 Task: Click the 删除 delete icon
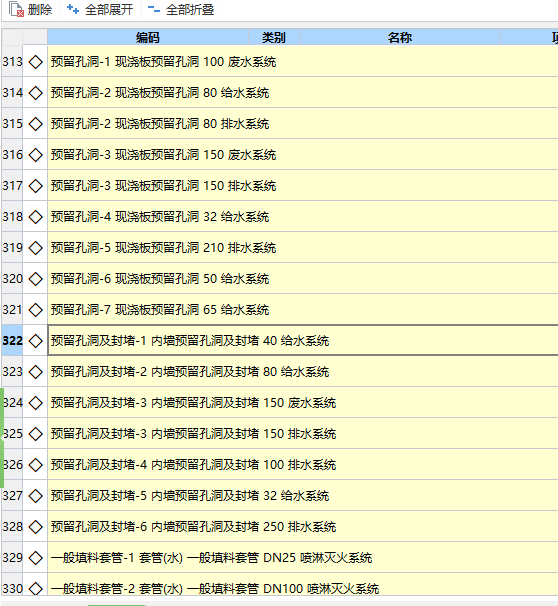tap(16, 9)
